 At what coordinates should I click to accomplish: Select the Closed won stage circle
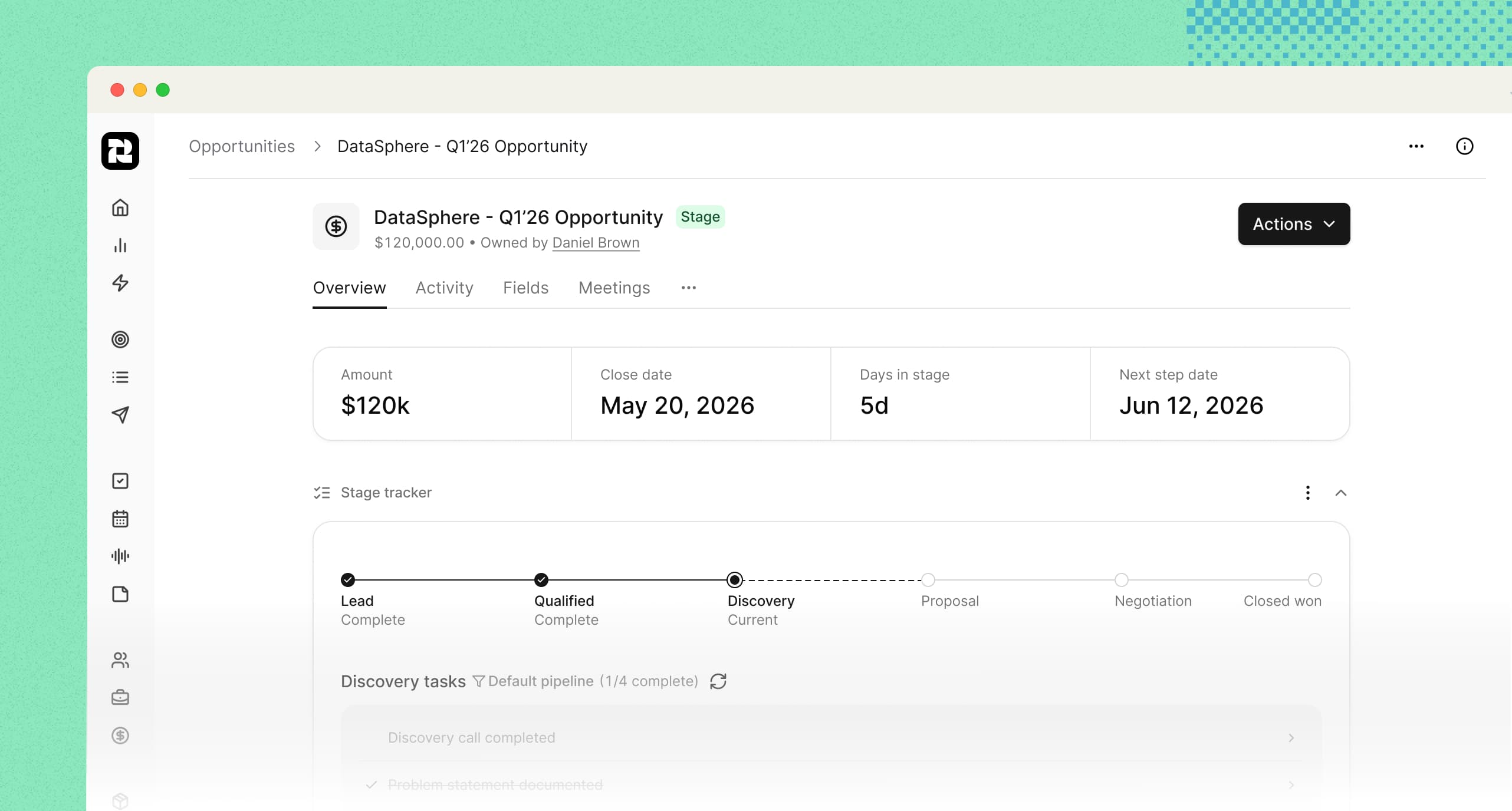1315,580
